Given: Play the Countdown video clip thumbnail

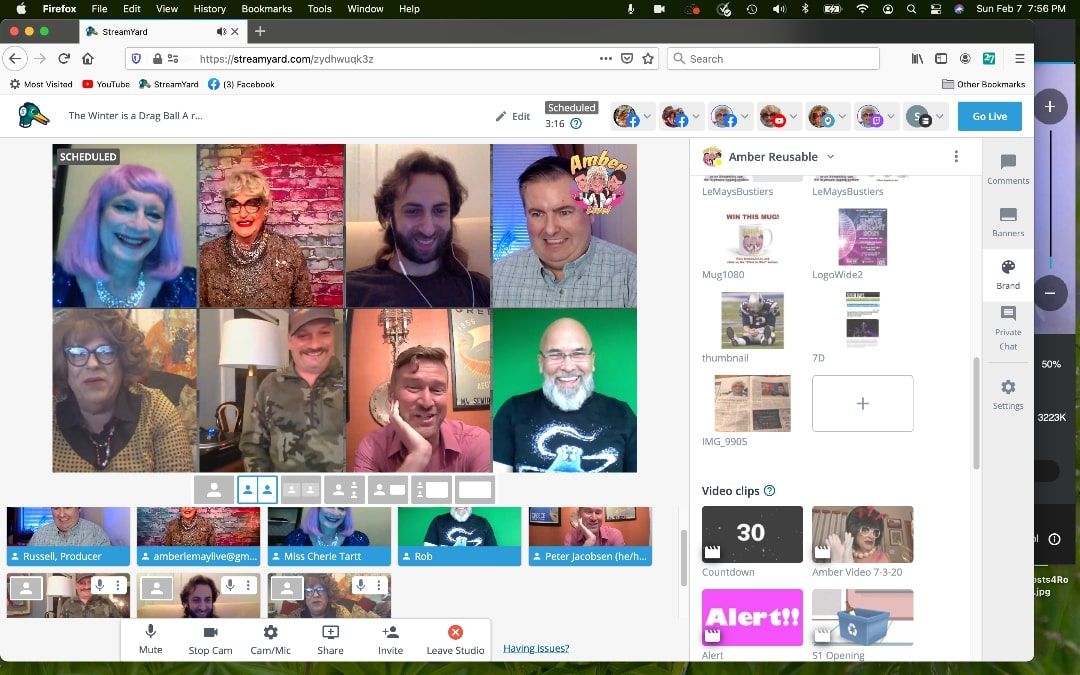Looking at the screenshot, I should pos(752,534).
